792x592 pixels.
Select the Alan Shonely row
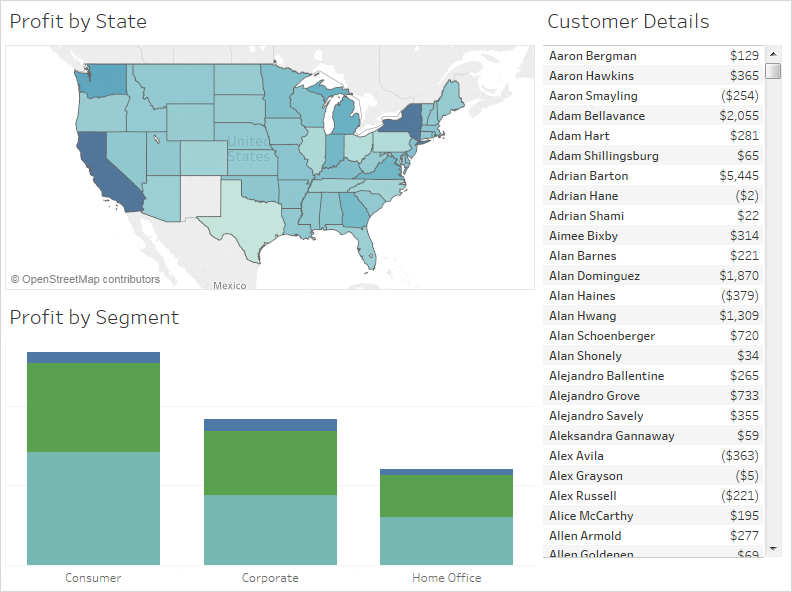click(653, 356)
